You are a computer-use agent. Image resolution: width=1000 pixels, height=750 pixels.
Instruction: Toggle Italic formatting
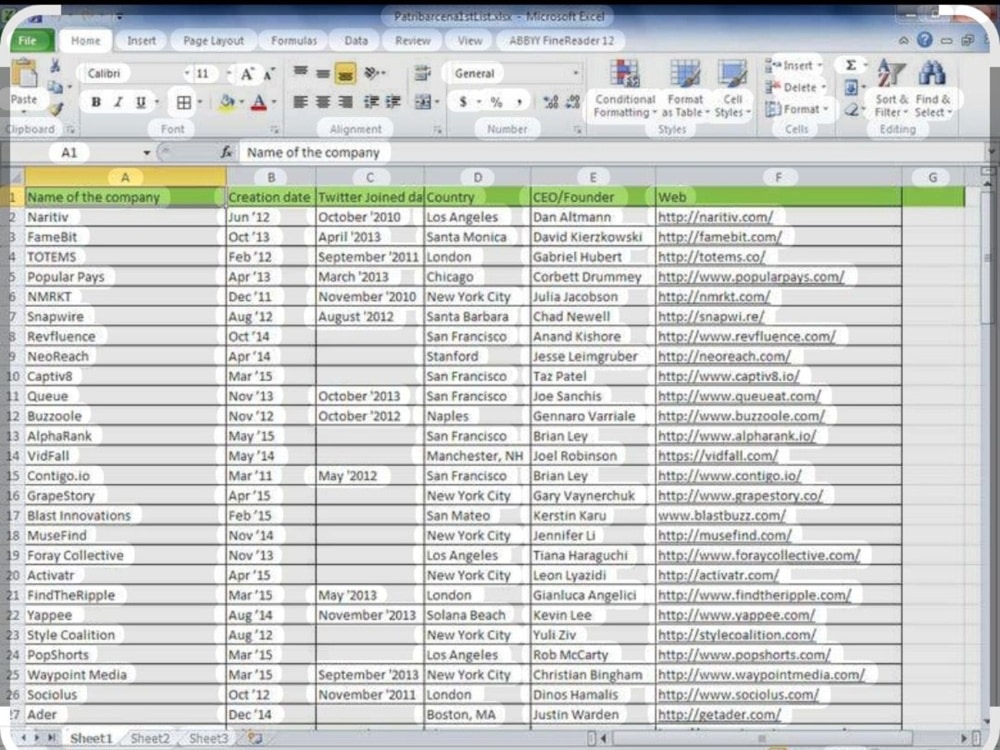tap(118, 101)
